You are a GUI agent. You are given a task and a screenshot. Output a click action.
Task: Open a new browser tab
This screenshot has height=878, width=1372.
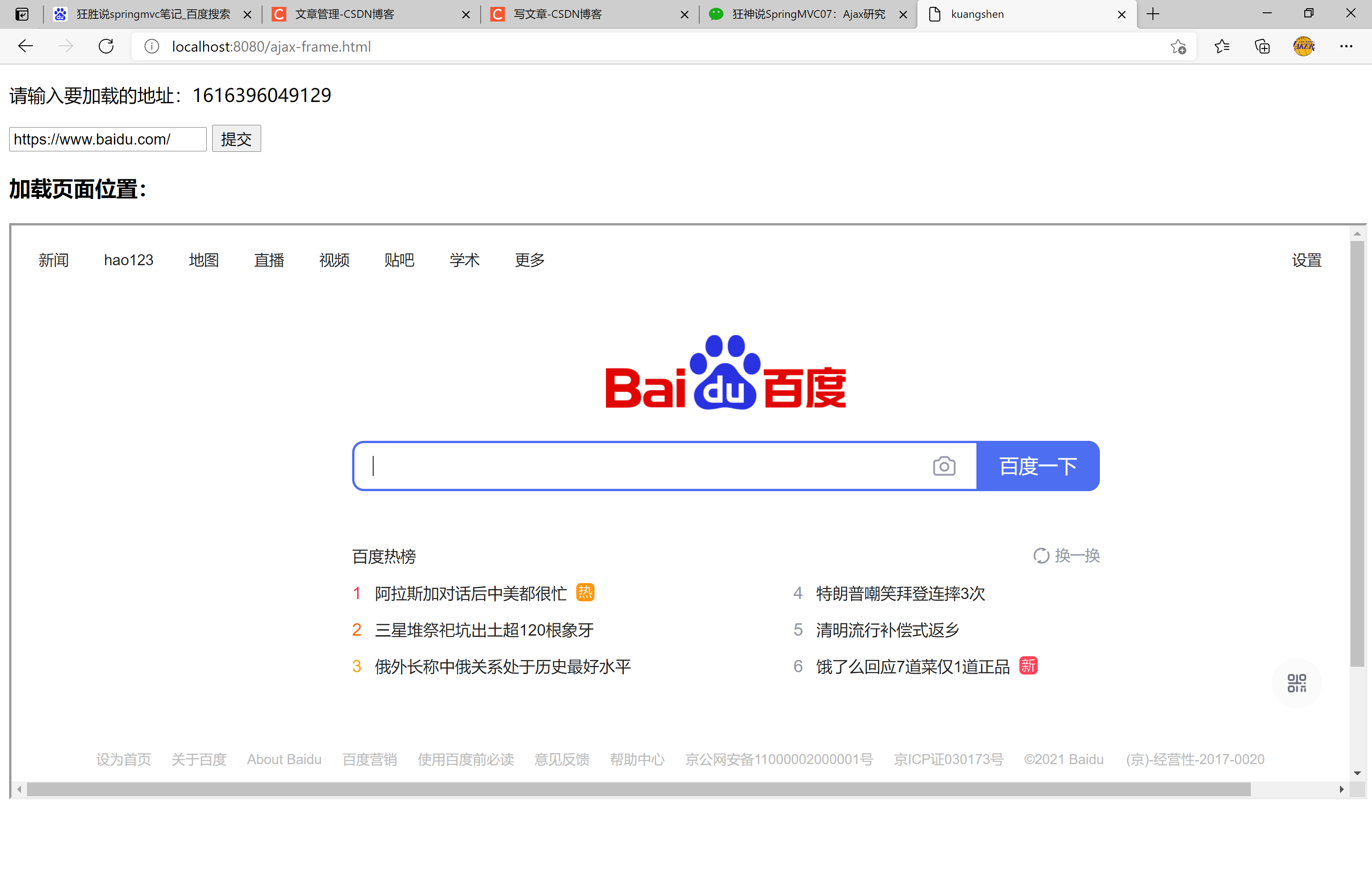(x=1153, y=14)
